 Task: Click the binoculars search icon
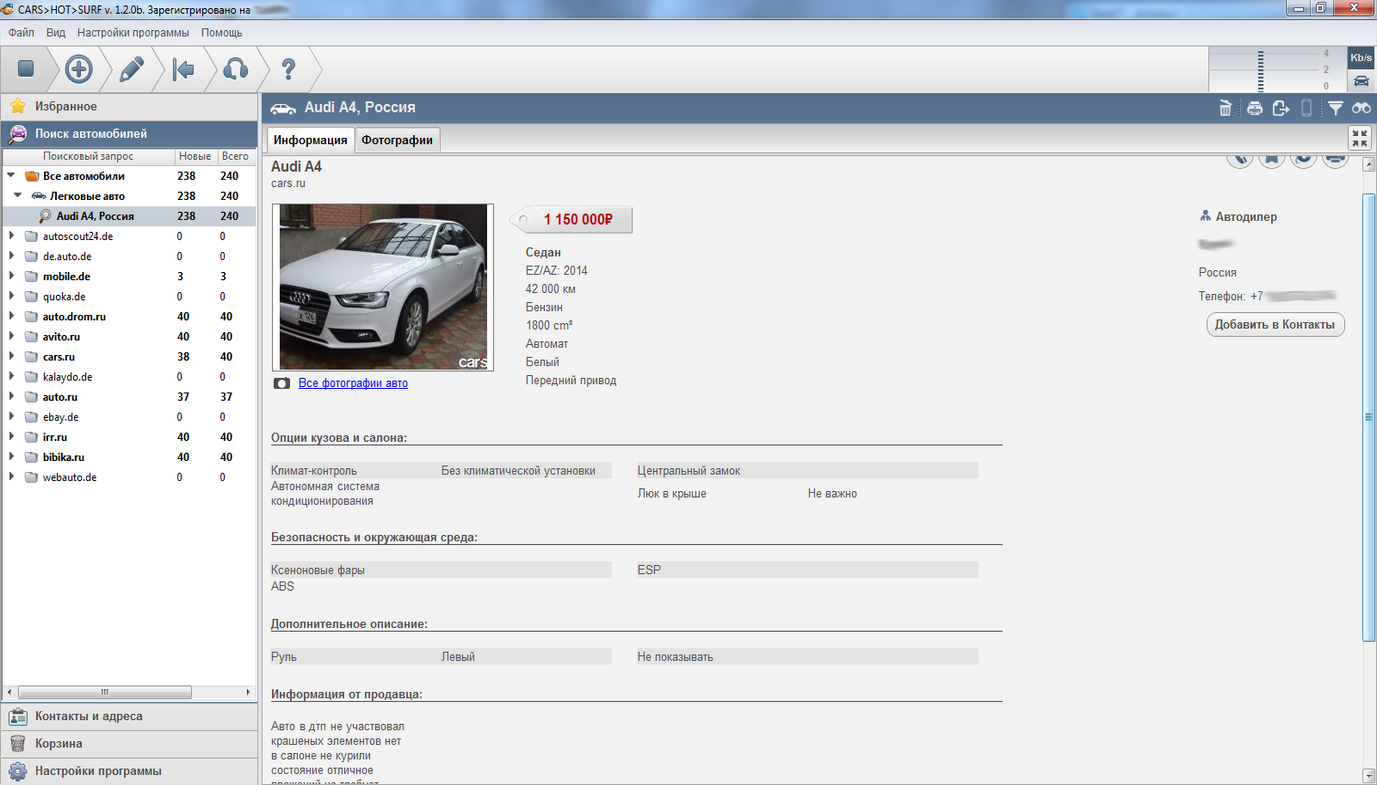coord(1361,108)
